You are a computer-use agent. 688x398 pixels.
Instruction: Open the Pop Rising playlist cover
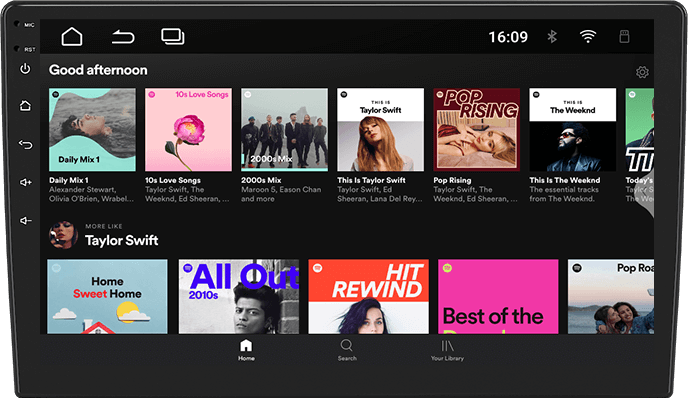click(477, 129)
